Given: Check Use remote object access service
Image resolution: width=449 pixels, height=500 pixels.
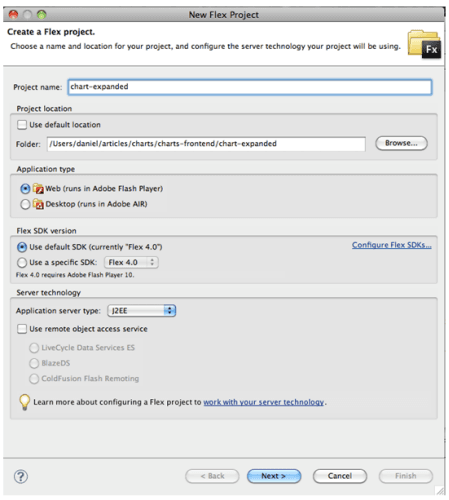Looking at the screenshot, I should click(x=22, y=329).
